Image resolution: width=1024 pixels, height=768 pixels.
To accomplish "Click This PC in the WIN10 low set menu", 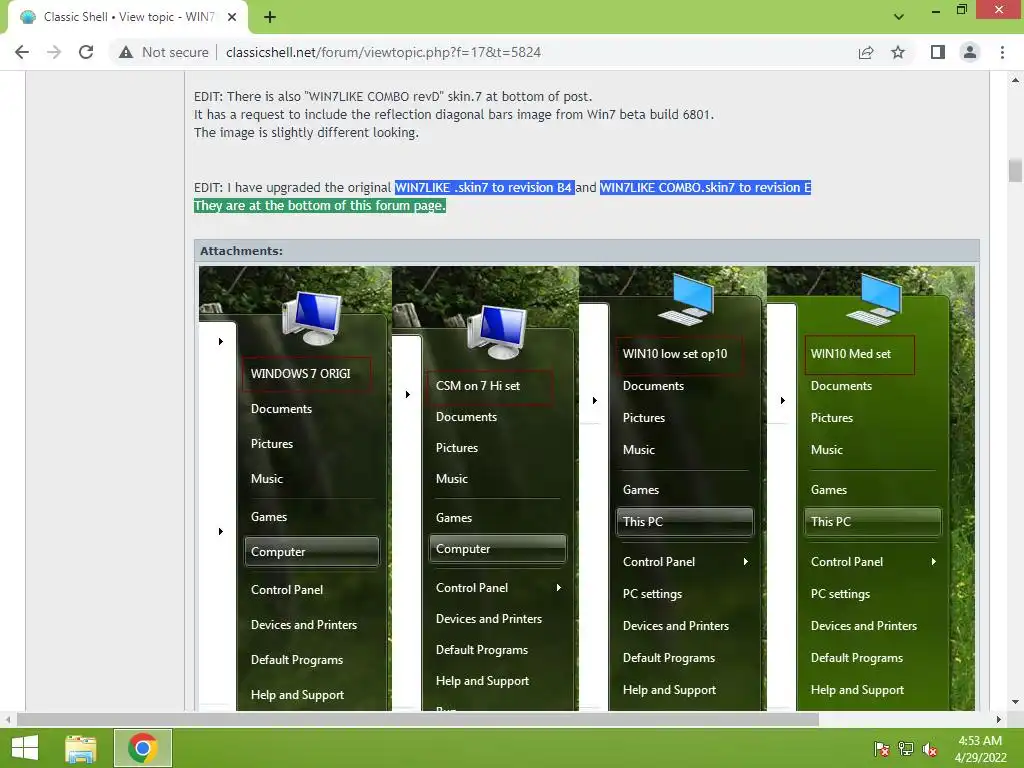I will pyautogui.click(x=684, y=522).
